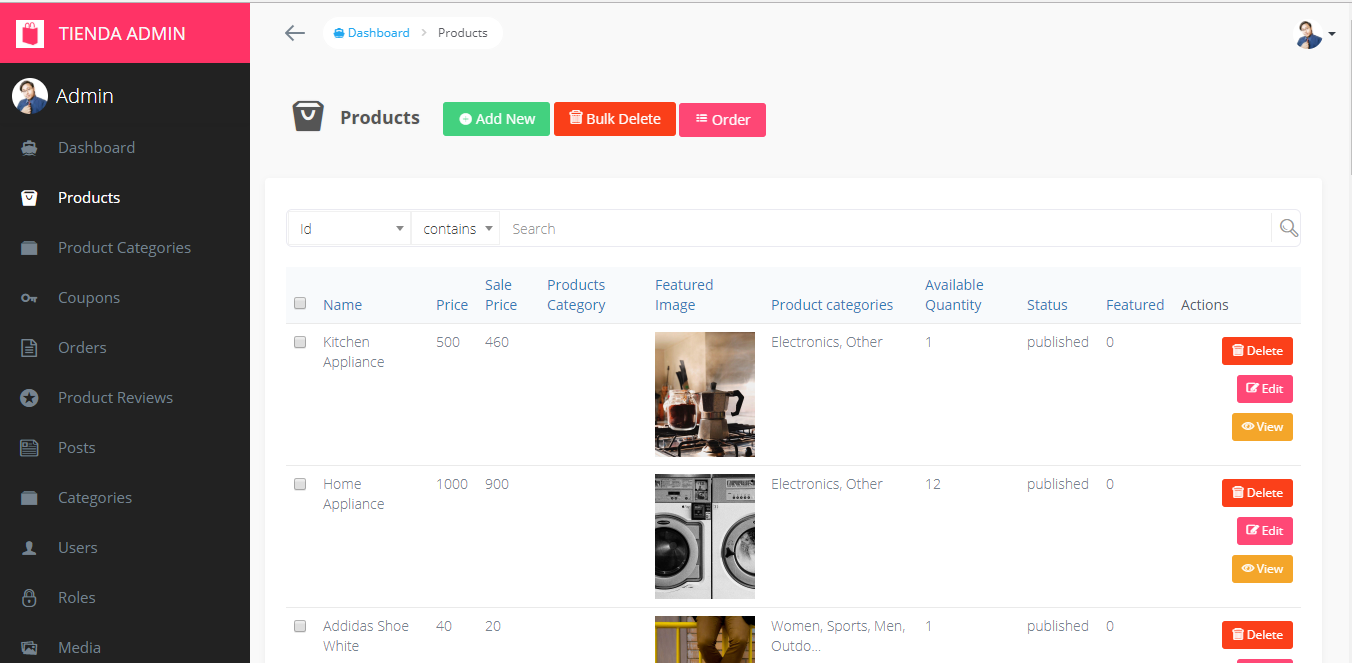
Task: Sort by the Status column header
Action: 1047,305
